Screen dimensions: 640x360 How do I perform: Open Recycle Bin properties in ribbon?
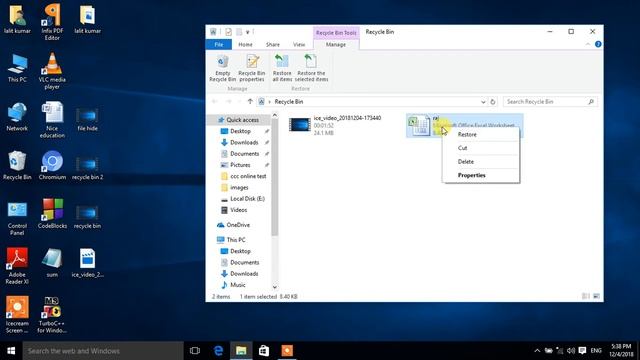(252, 68)
